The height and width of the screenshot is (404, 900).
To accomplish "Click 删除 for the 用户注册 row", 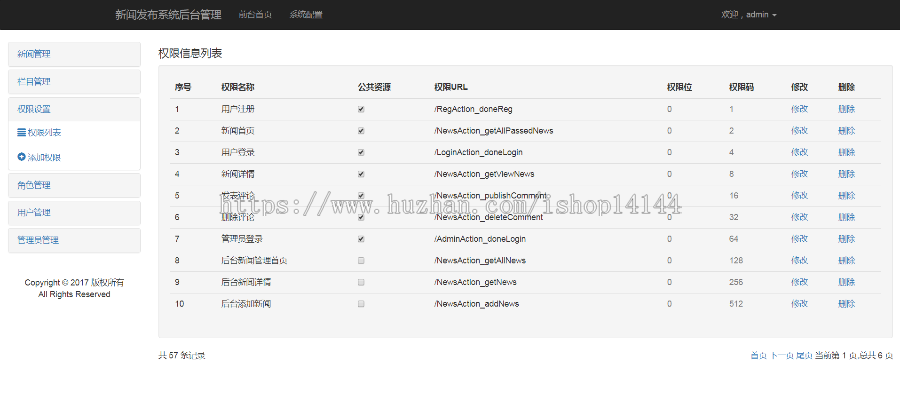I will (847, 109).
